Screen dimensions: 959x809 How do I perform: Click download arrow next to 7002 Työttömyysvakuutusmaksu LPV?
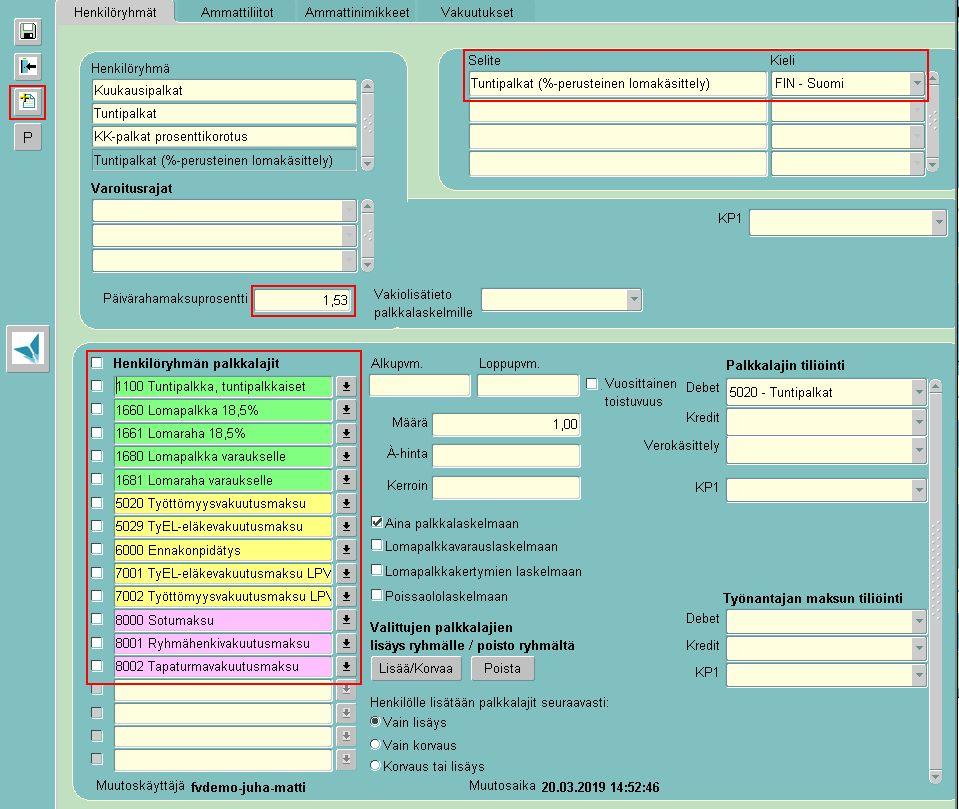pos(346,596)
